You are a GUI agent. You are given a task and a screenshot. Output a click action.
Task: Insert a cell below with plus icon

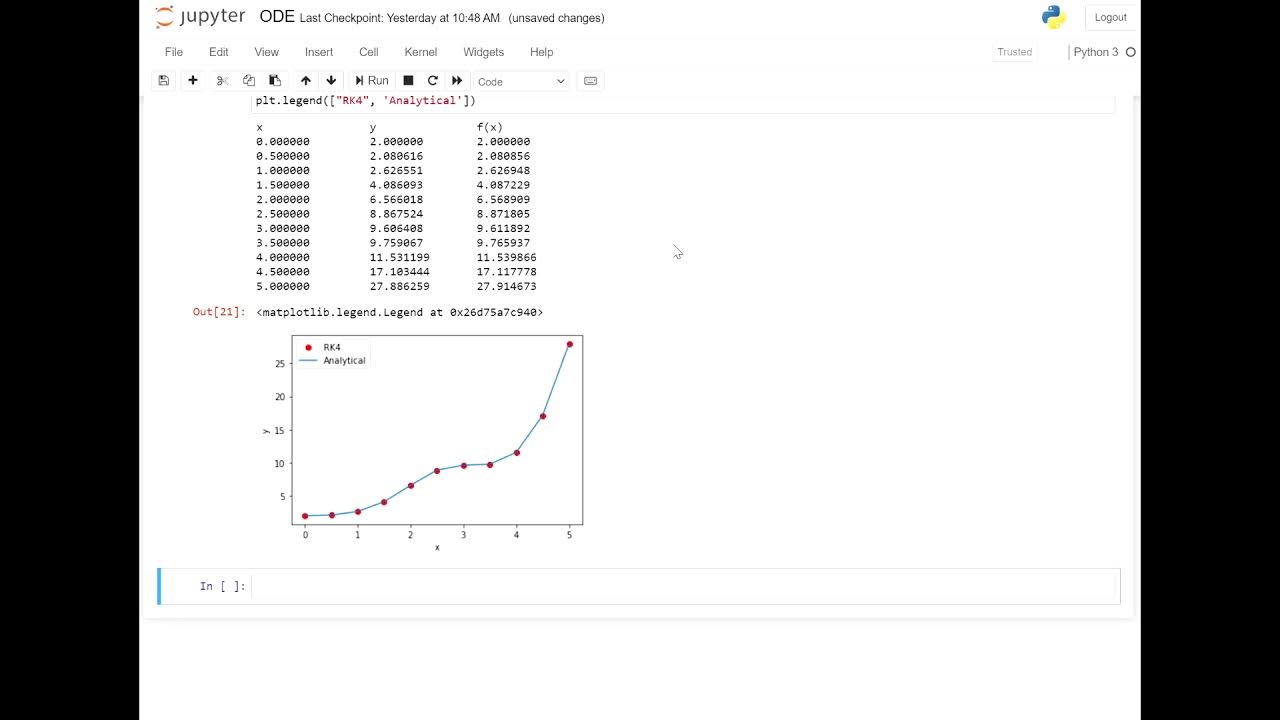193,81
